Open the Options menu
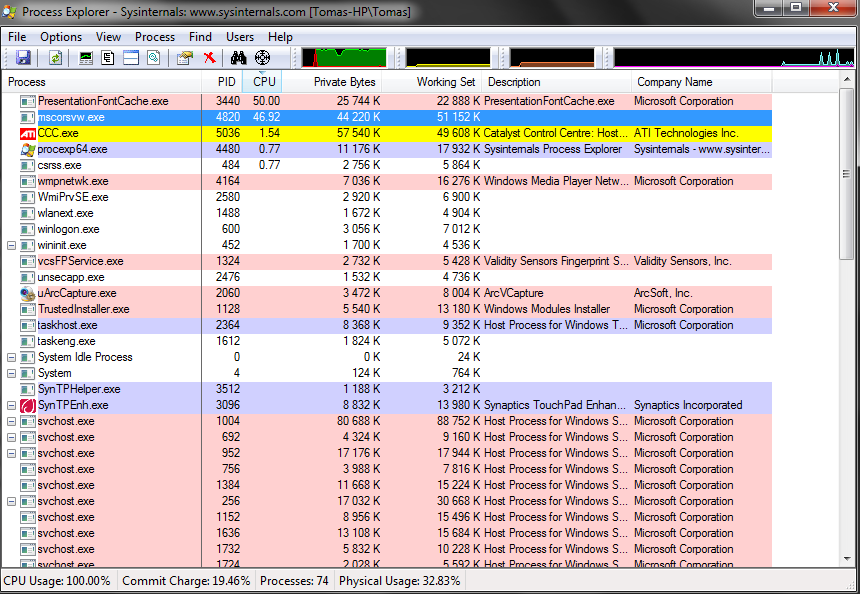Viewport: 860px width, 594px height. point(61,37)
